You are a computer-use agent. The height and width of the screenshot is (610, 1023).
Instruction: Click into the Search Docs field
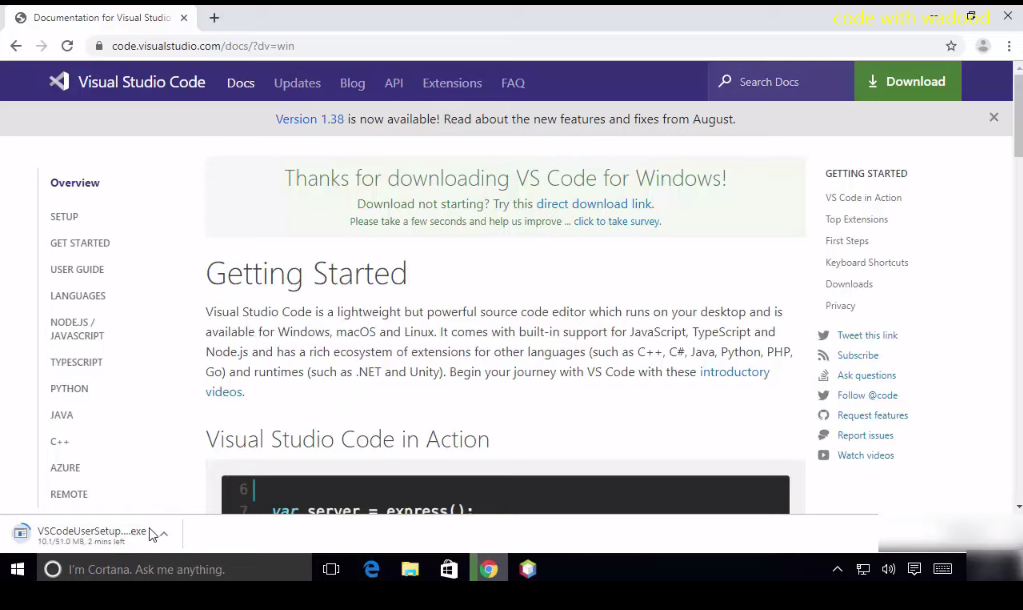point(781,82)
